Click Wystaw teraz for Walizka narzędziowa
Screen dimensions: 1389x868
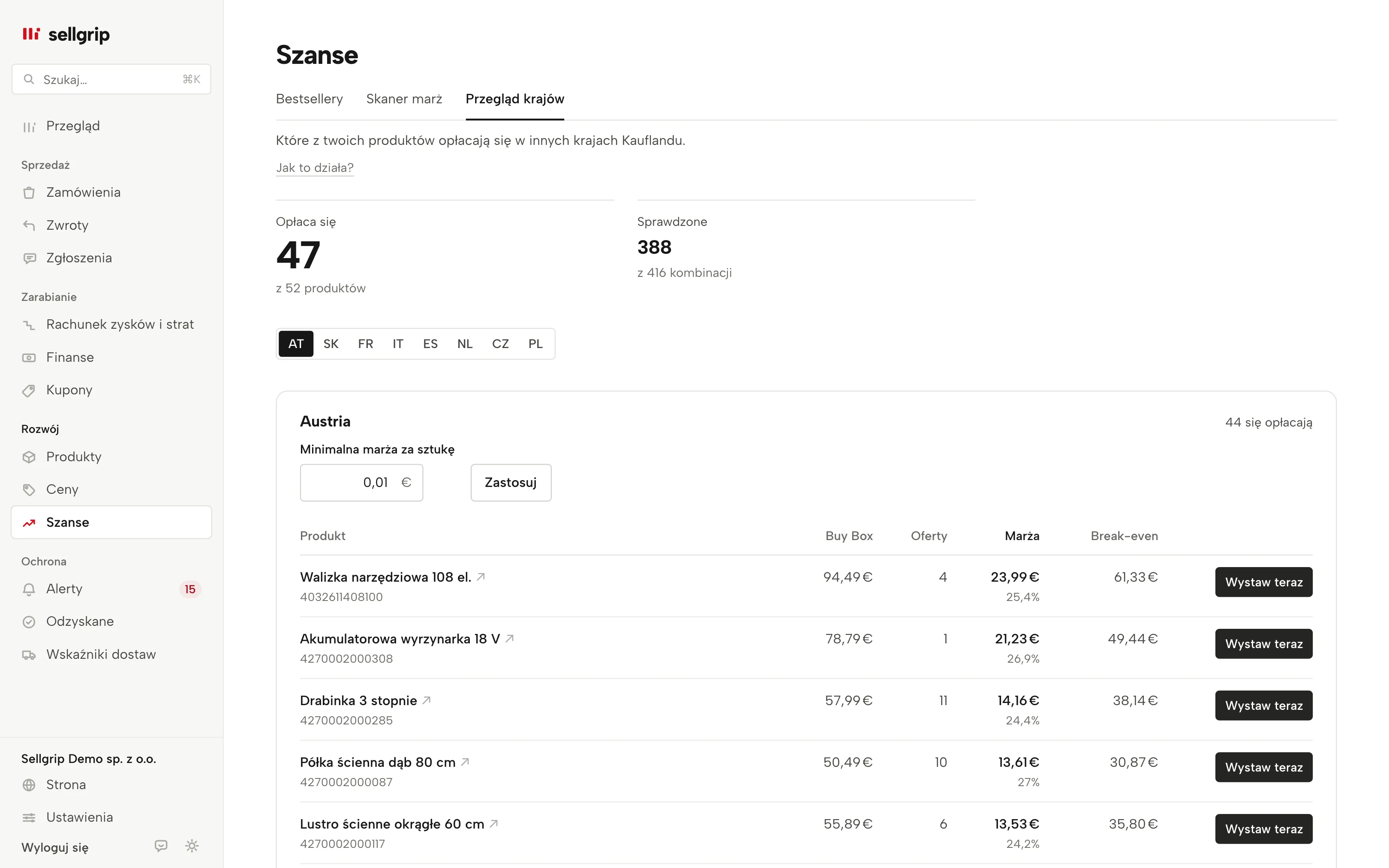click(1263, 582)
